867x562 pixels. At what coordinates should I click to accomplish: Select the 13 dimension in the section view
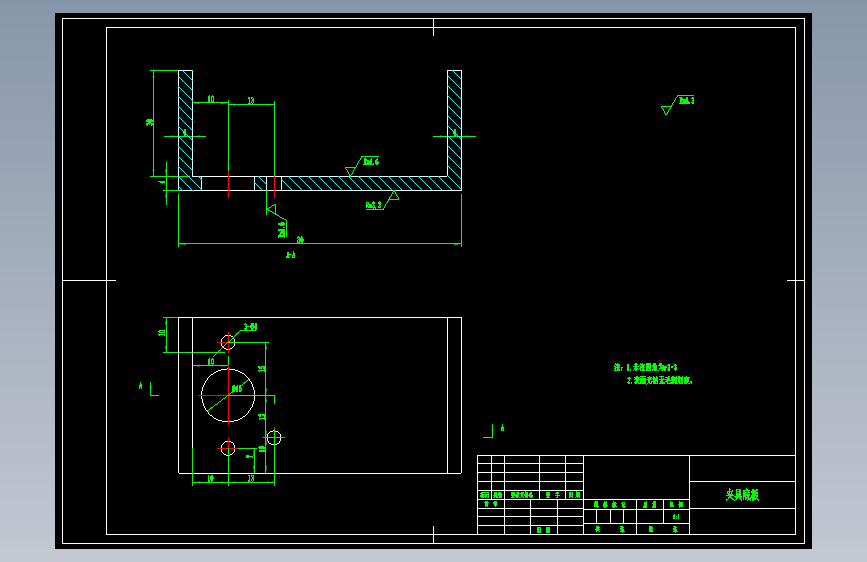coord(251,100)
